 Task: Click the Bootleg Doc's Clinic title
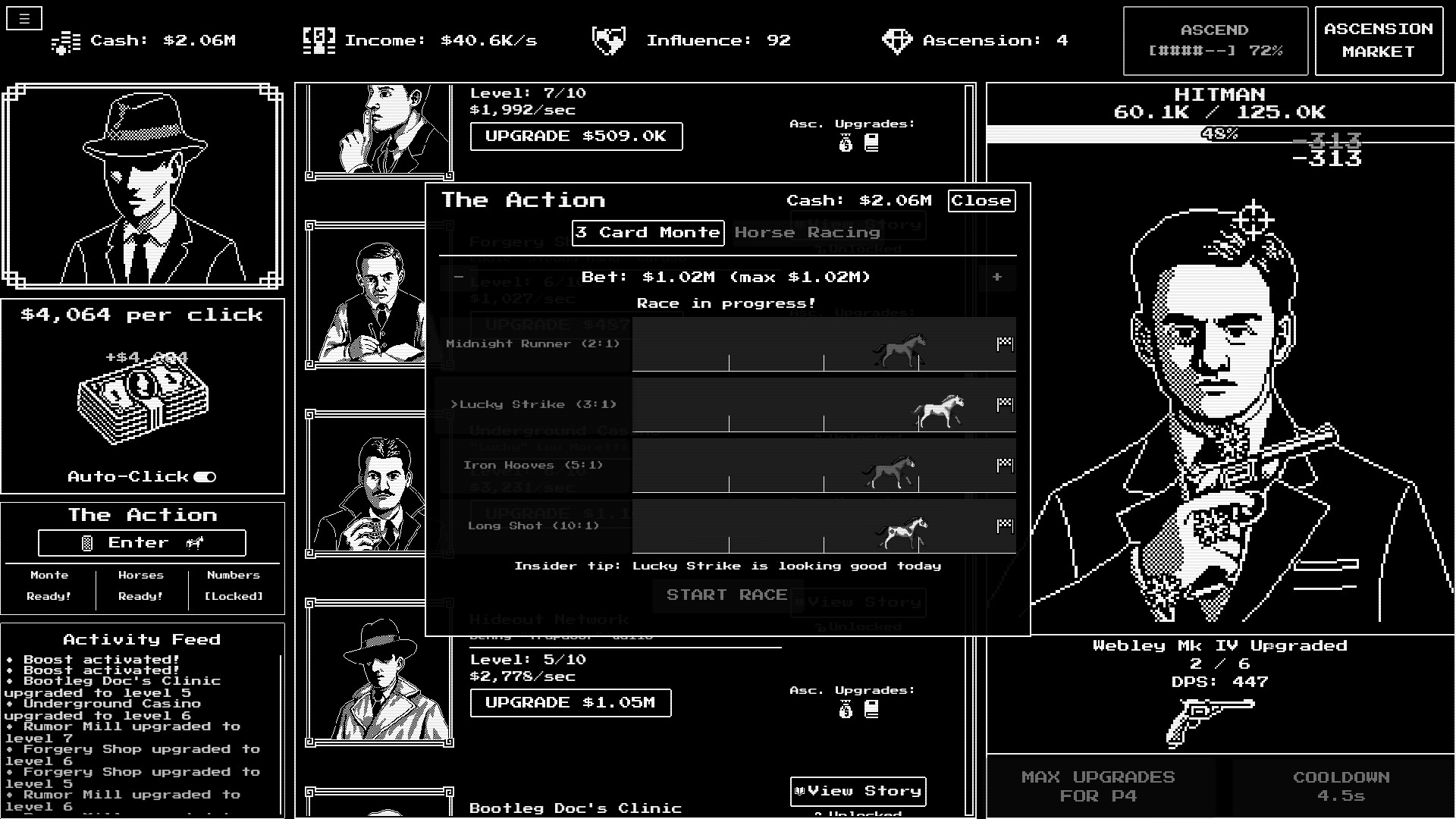pyautogui.click(x=575, y=808)
